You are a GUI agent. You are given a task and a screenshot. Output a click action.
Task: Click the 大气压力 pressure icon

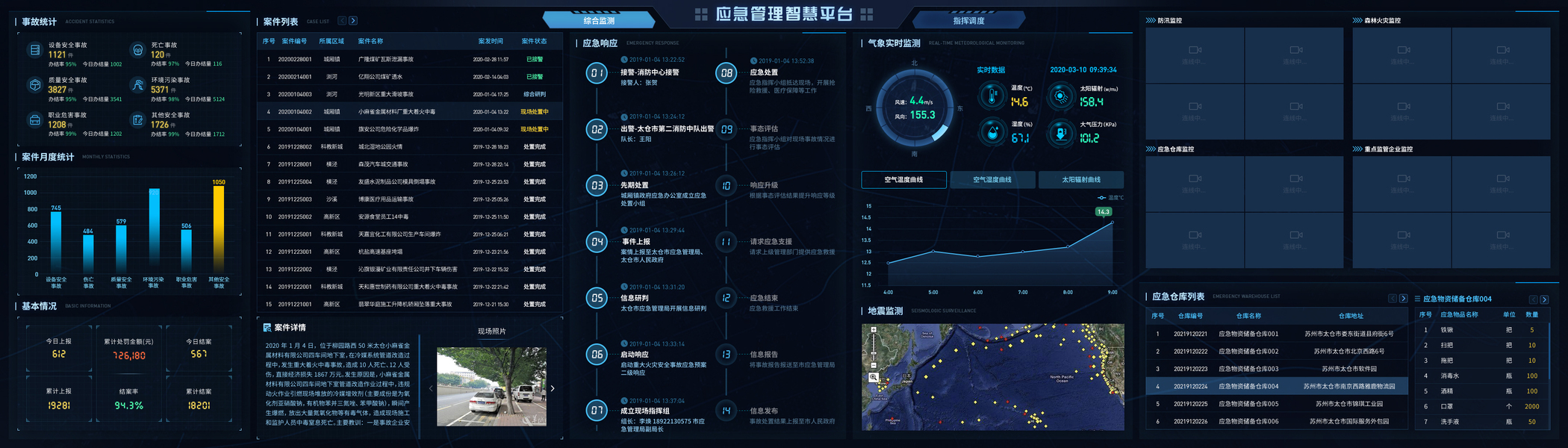(1060, 132)
